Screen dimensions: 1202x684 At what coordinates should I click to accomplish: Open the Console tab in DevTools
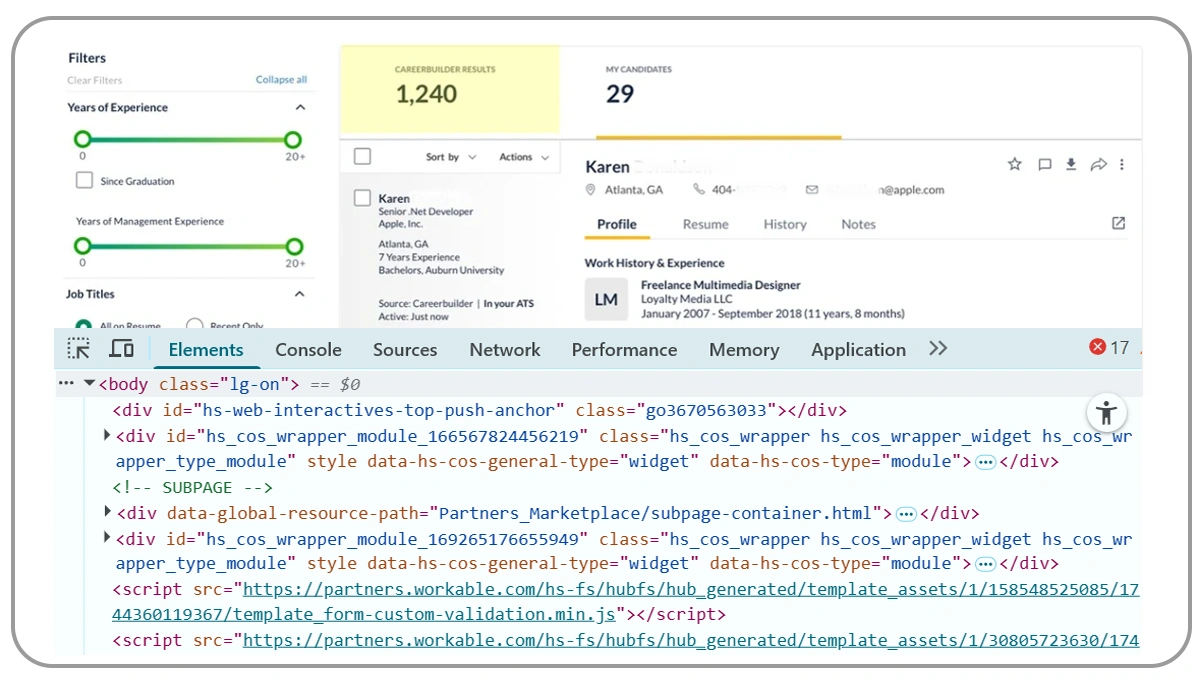(x=308, y=350)
